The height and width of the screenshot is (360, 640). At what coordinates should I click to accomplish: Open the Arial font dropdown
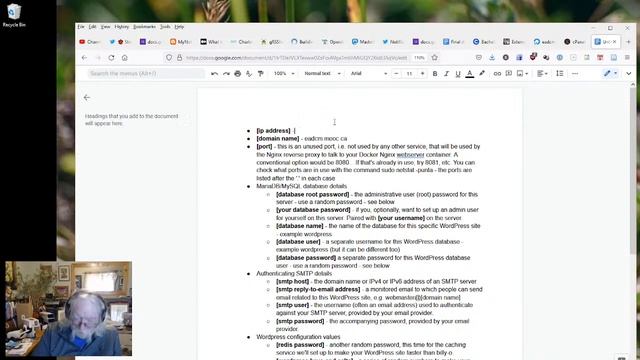[x=369, y=73]
